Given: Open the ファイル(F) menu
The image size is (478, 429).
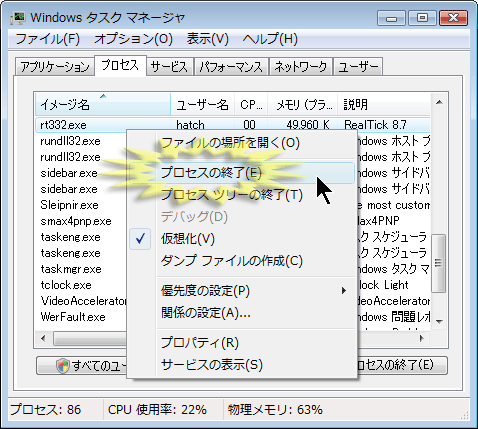Looking at the screenshot, I should pos(48,39).
